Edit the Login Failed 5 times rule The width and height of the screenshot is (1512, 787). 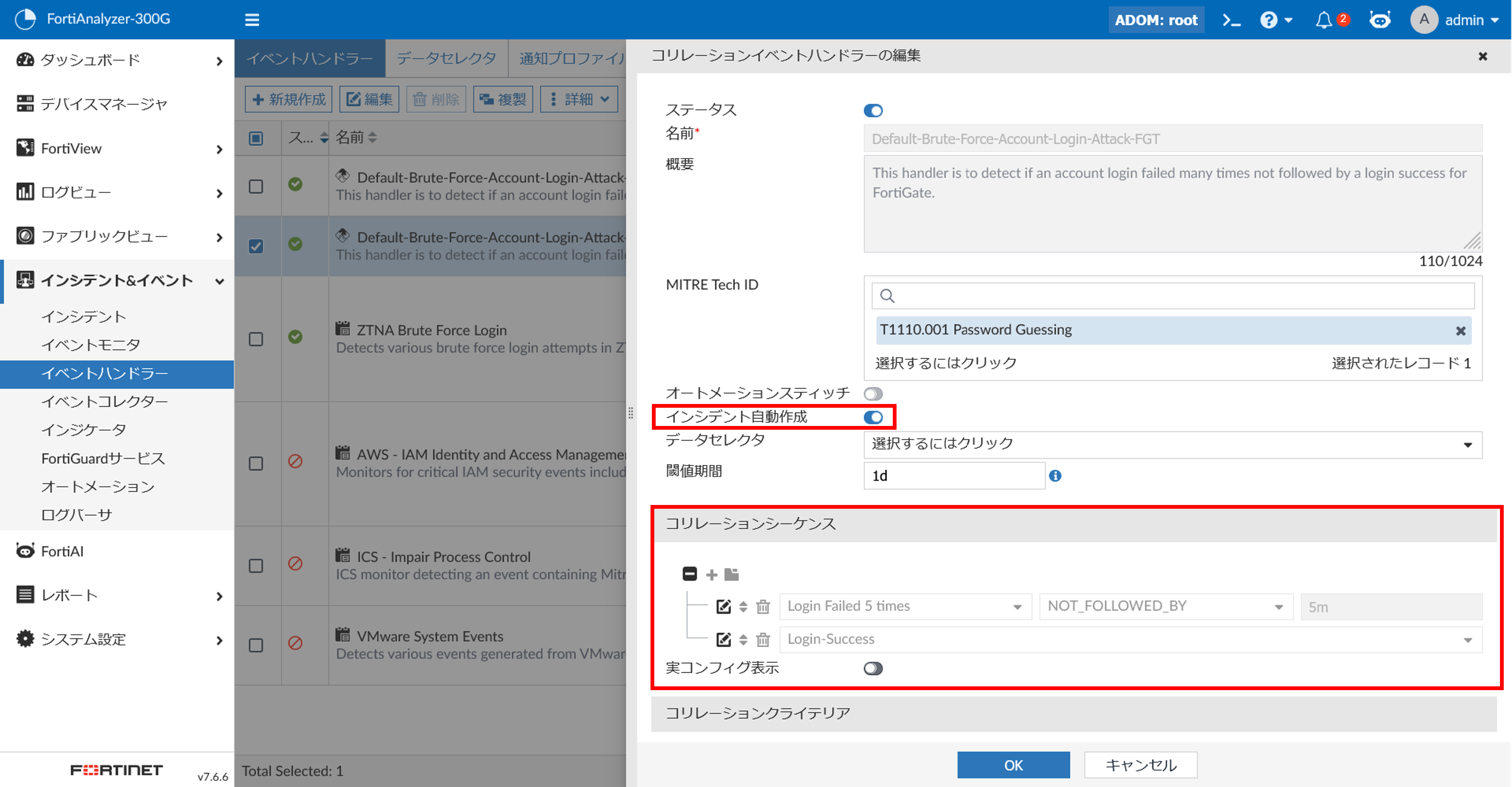point(724,606)
